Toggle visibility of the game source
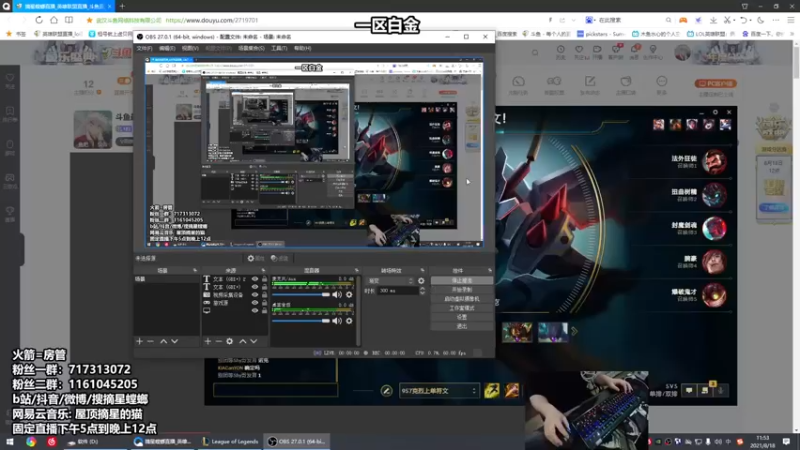Image resolution: width=800 pixels, height=450 pixels. click(x=255, y=303)
